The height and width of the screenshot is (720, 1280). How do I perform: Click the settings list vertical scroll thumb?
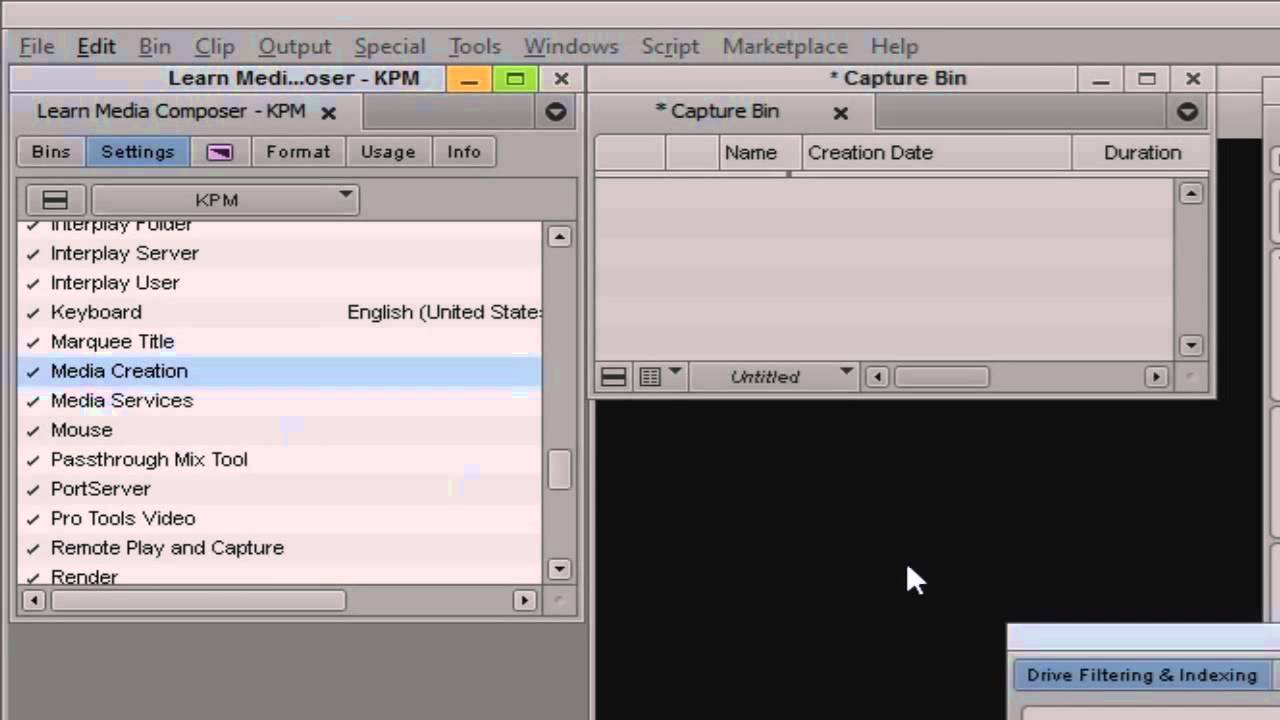tap(559, 469)
